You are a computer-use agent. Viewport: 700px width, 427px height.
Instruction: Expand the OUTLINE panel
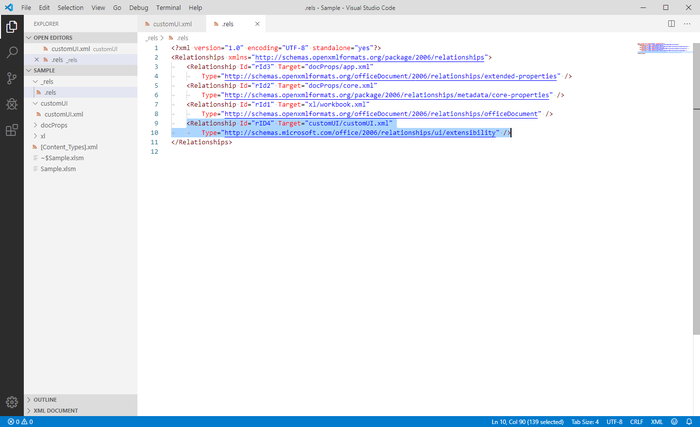[46, 399]
